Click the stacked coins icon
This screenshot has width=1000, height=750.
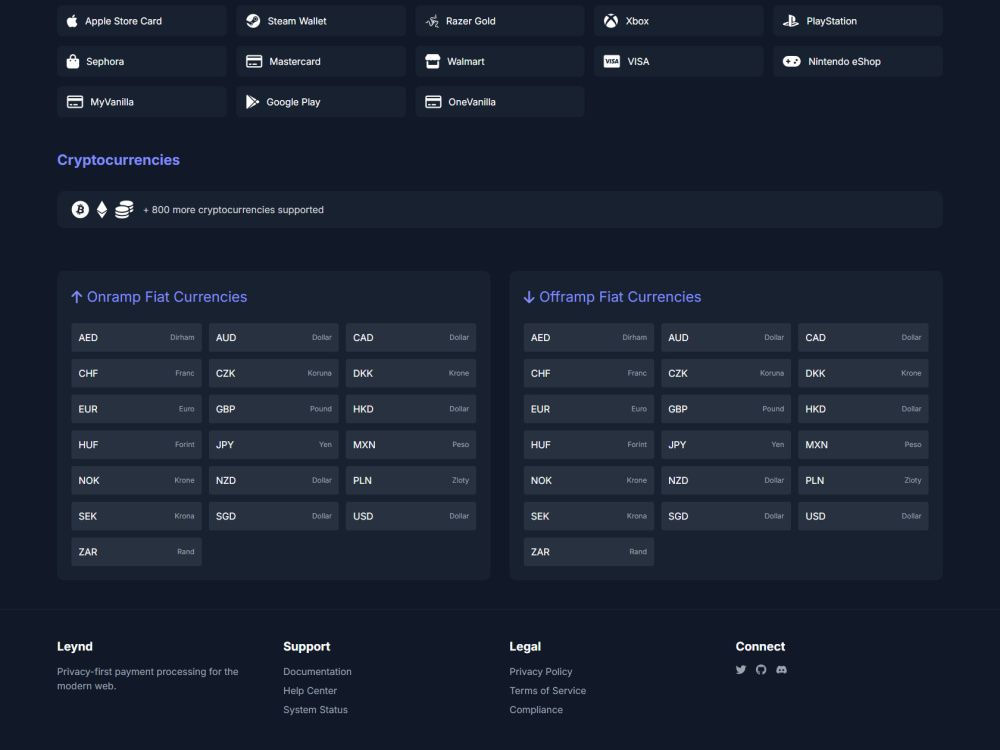pos(124,209)
